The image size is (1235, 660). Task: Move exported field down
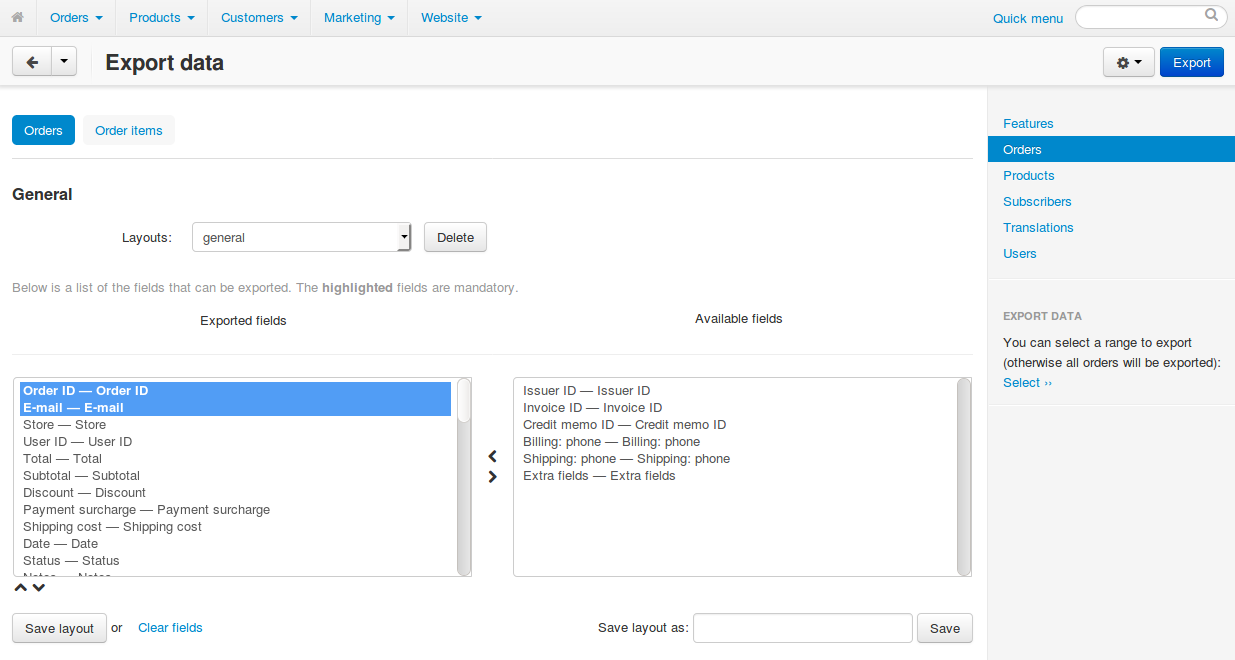(39, 587)
